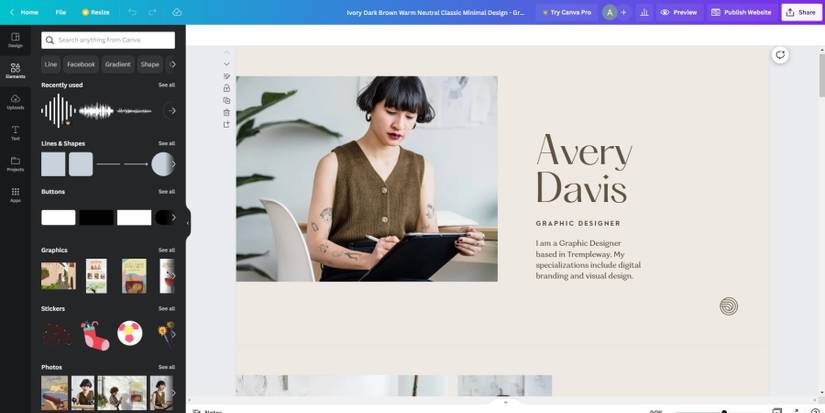Show more Lines & Shapes arrow
The height and width of the screenshot is (413, 825).
(173, 164)
